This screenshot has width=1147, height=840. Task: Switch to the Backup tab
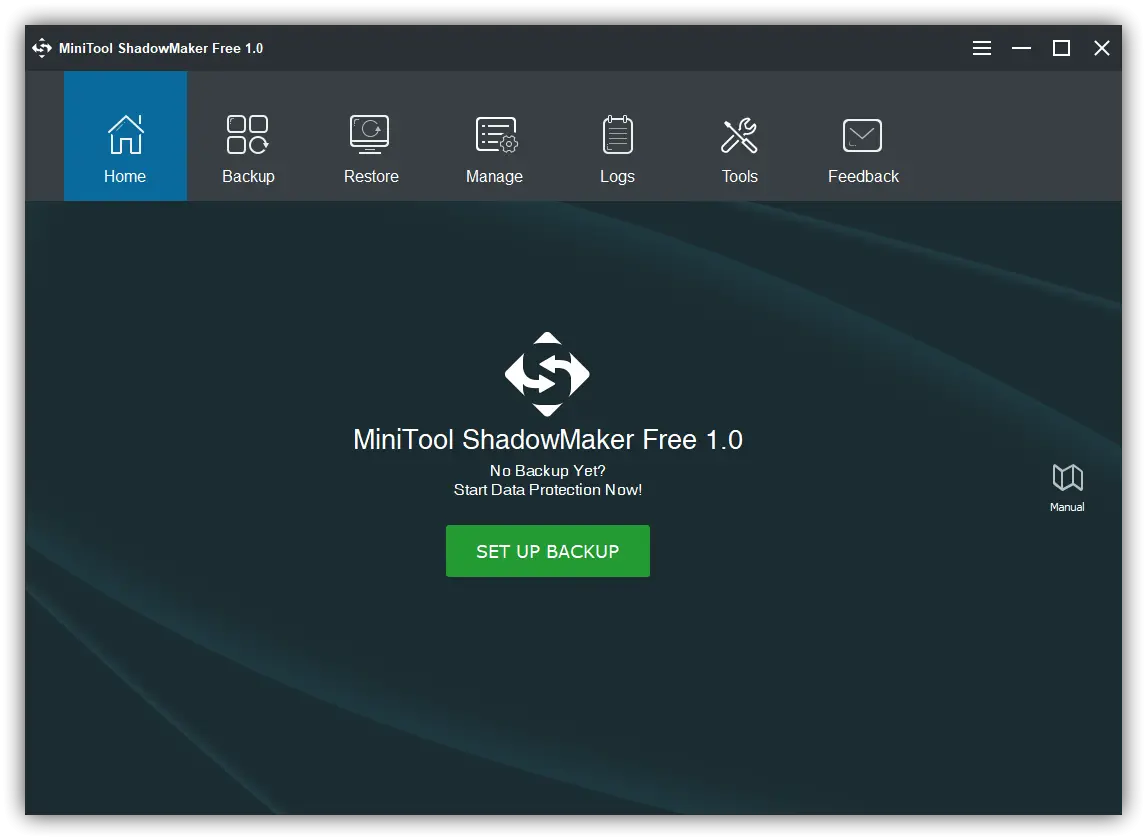point(248,136)
